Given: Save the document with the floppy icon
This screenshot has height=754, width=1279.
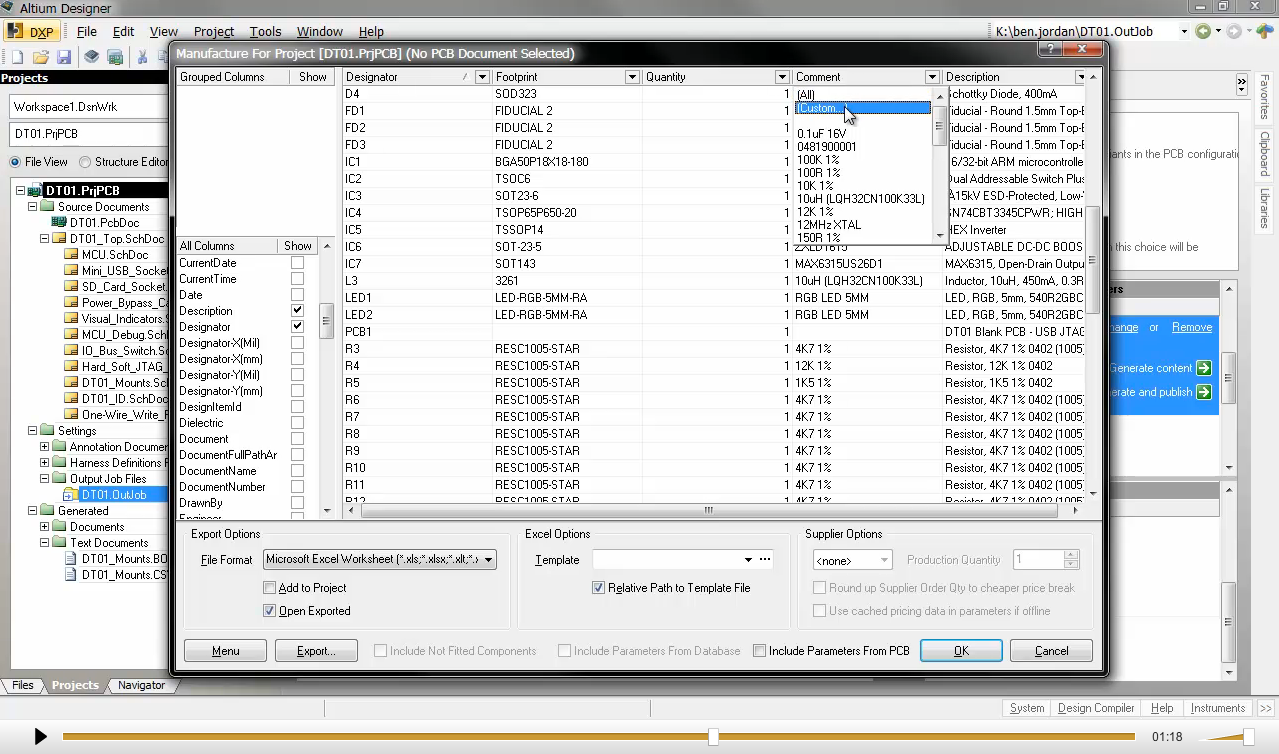Looking at the screenshot, I should click(64, 57).
